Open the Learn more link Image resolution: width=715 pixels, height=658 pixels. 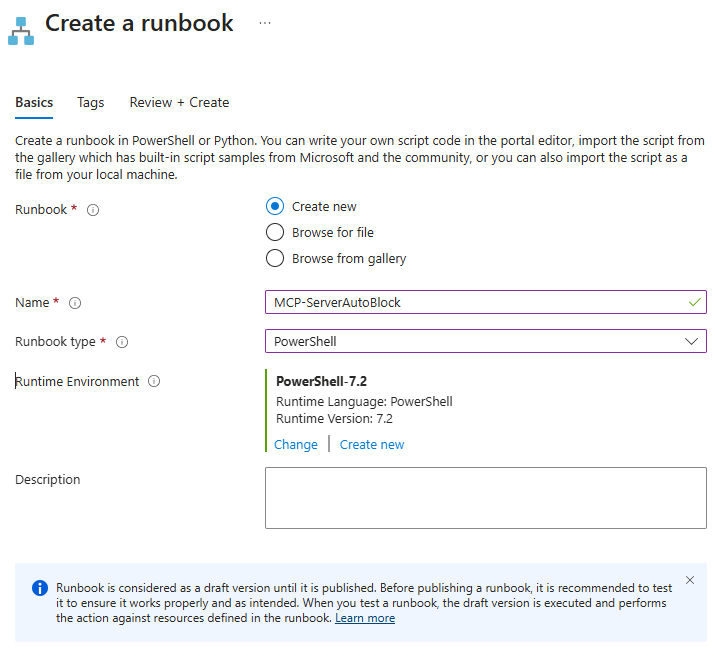365,618
